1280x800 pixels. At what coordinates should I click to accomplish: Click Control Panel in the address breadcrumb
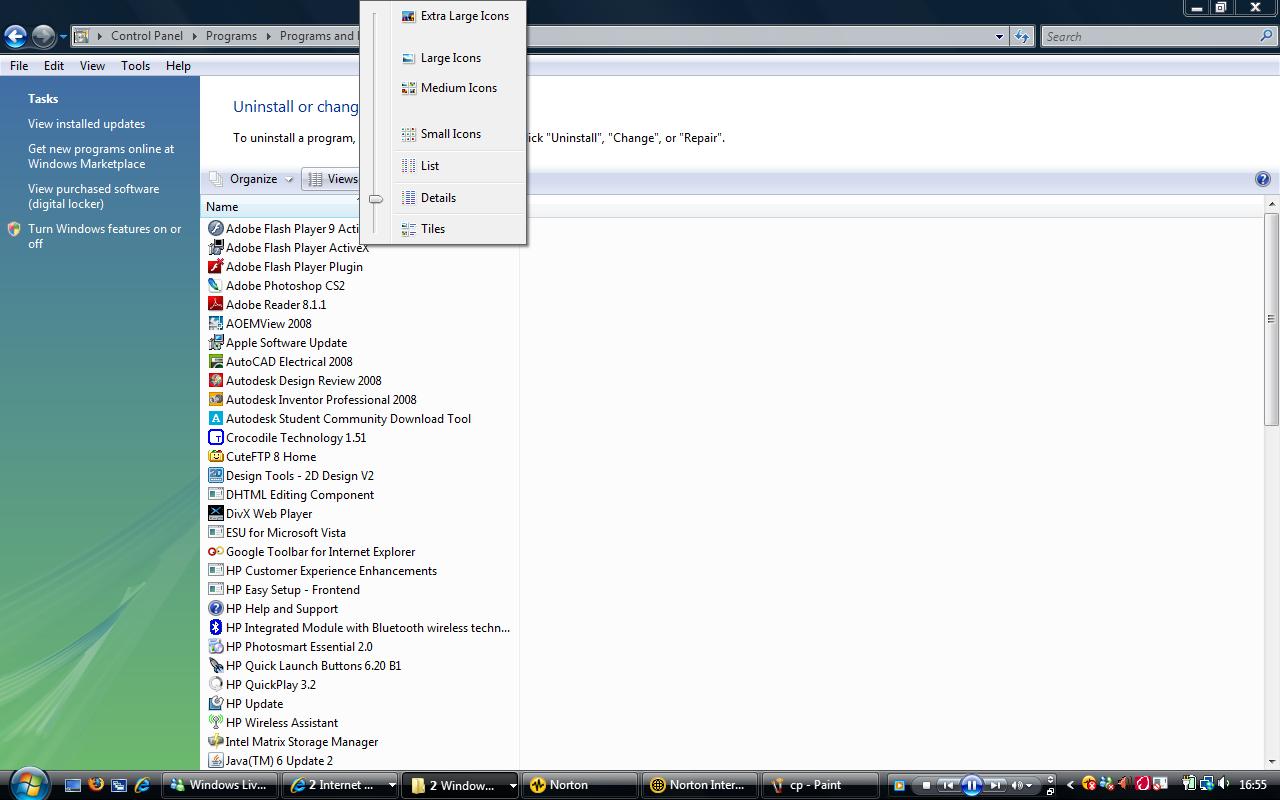tap(147, 36)
